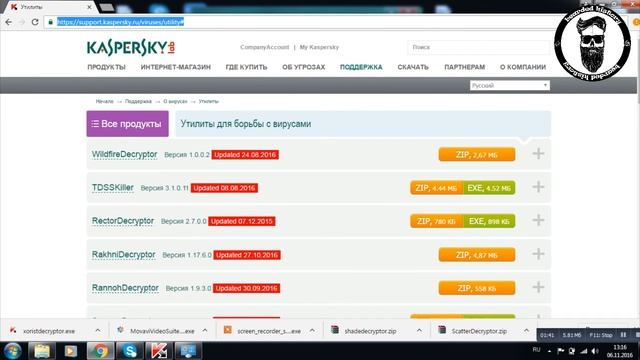Select the URL in address bar
Image resolution: width=640 pixels, height=360 pixels.
[x=120, y=22]
